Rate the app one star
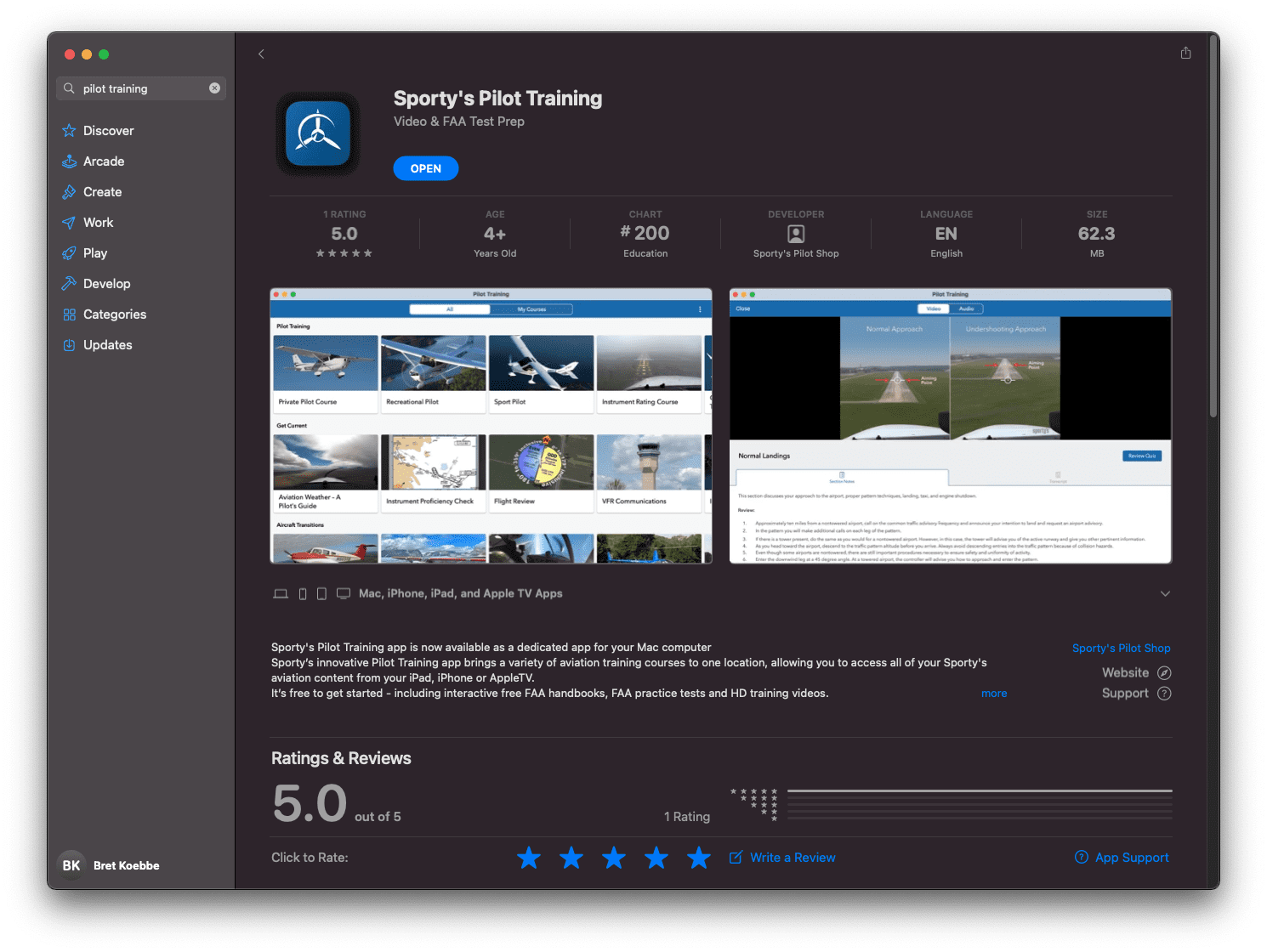The image size is (1267, 952). click(529, 858)
